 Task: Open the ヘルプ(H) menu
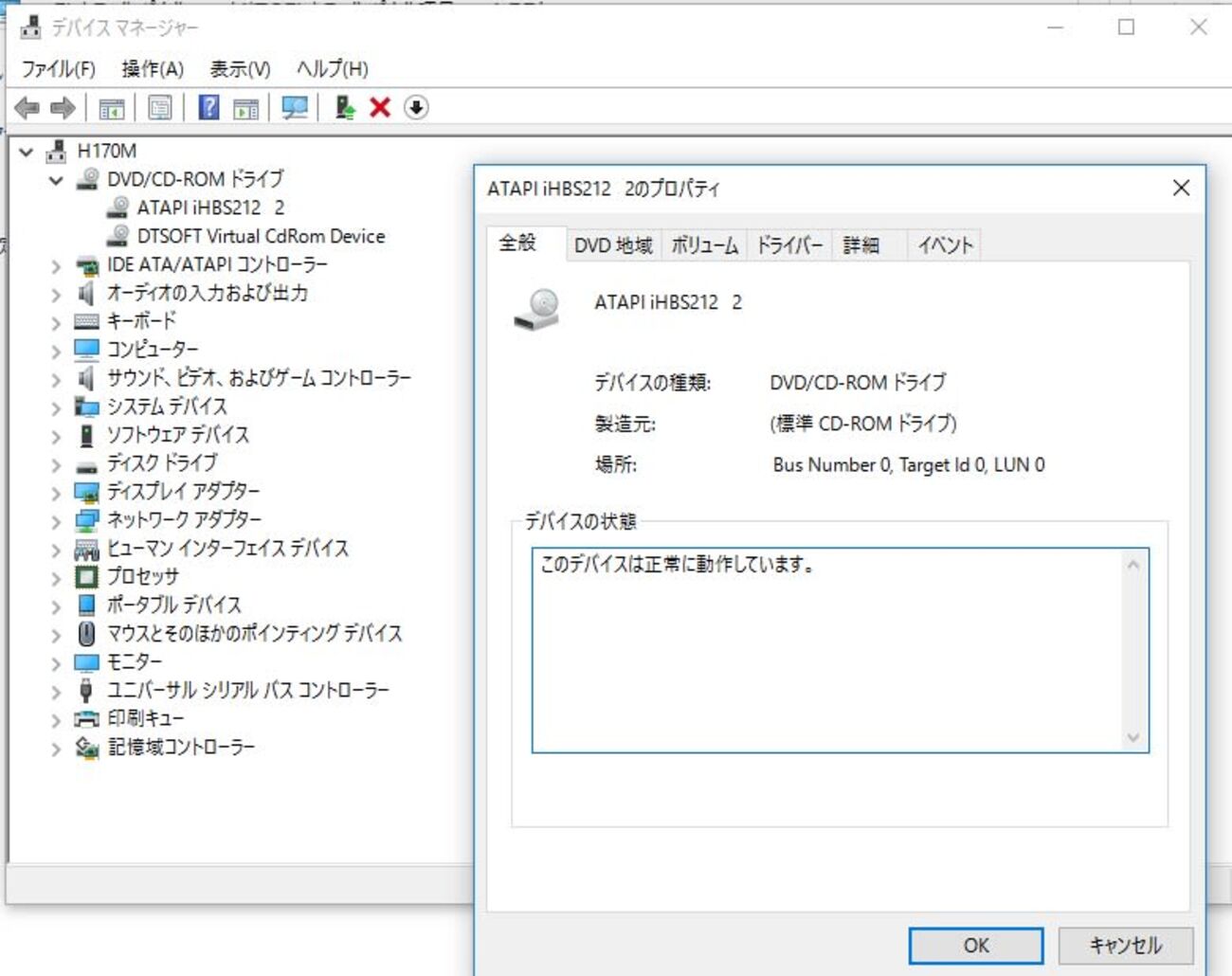point(333,69)
